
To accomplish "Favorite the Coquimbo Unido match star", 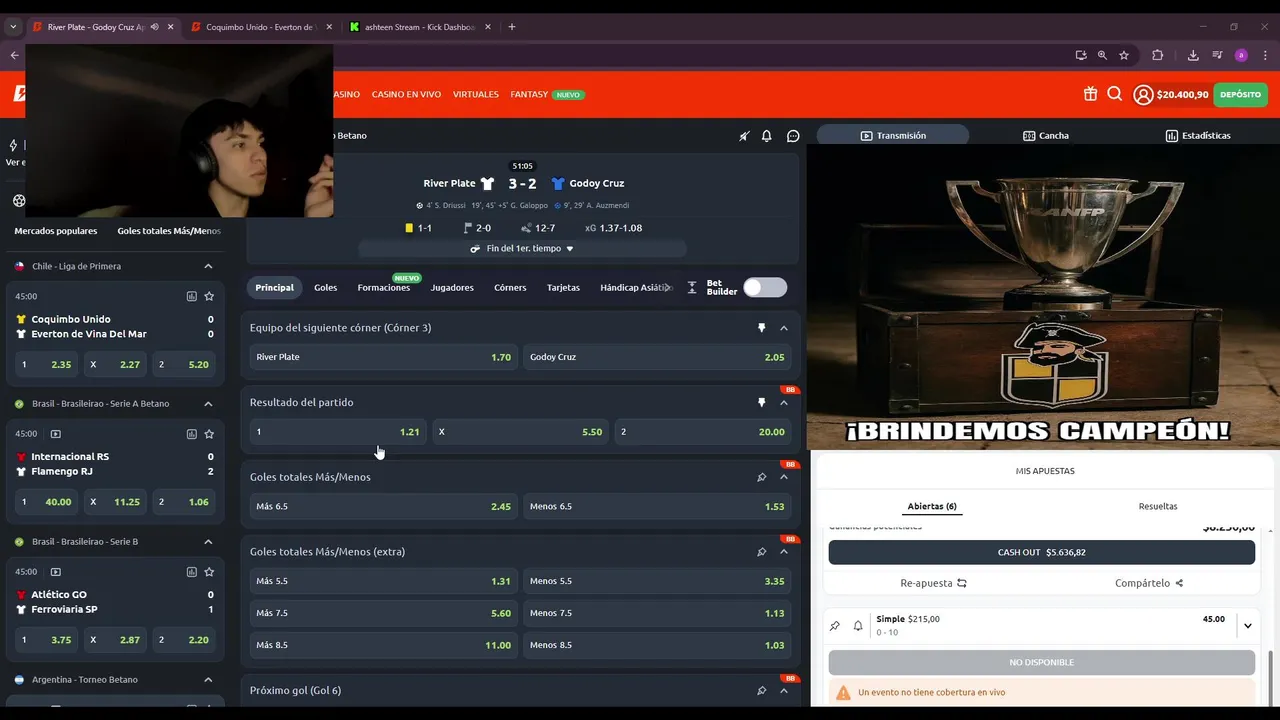I will point(209,296).
